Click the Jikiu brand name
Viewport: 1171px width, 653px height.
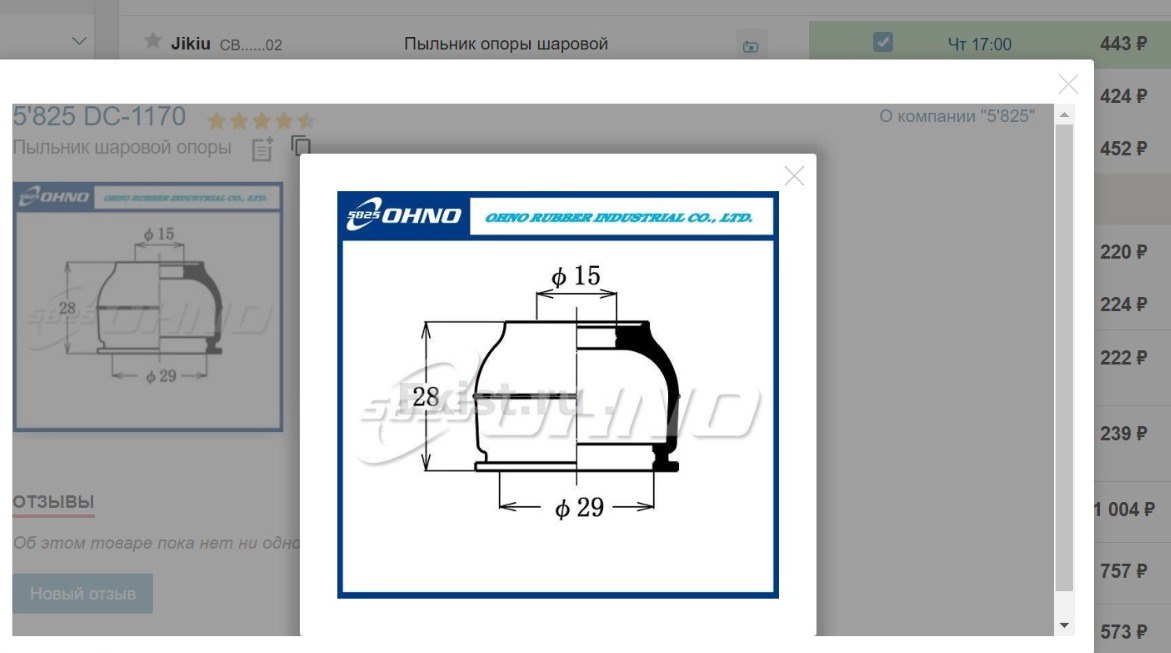pyautogui.click(x=190, y=43)
